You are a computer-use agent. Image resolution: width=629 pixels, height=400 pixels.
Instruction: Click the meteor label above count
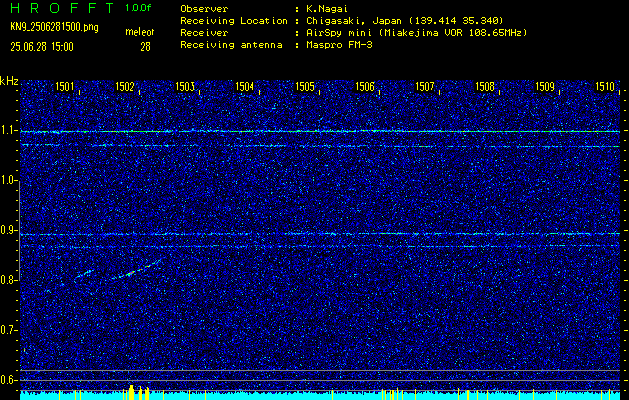point(140,32)
